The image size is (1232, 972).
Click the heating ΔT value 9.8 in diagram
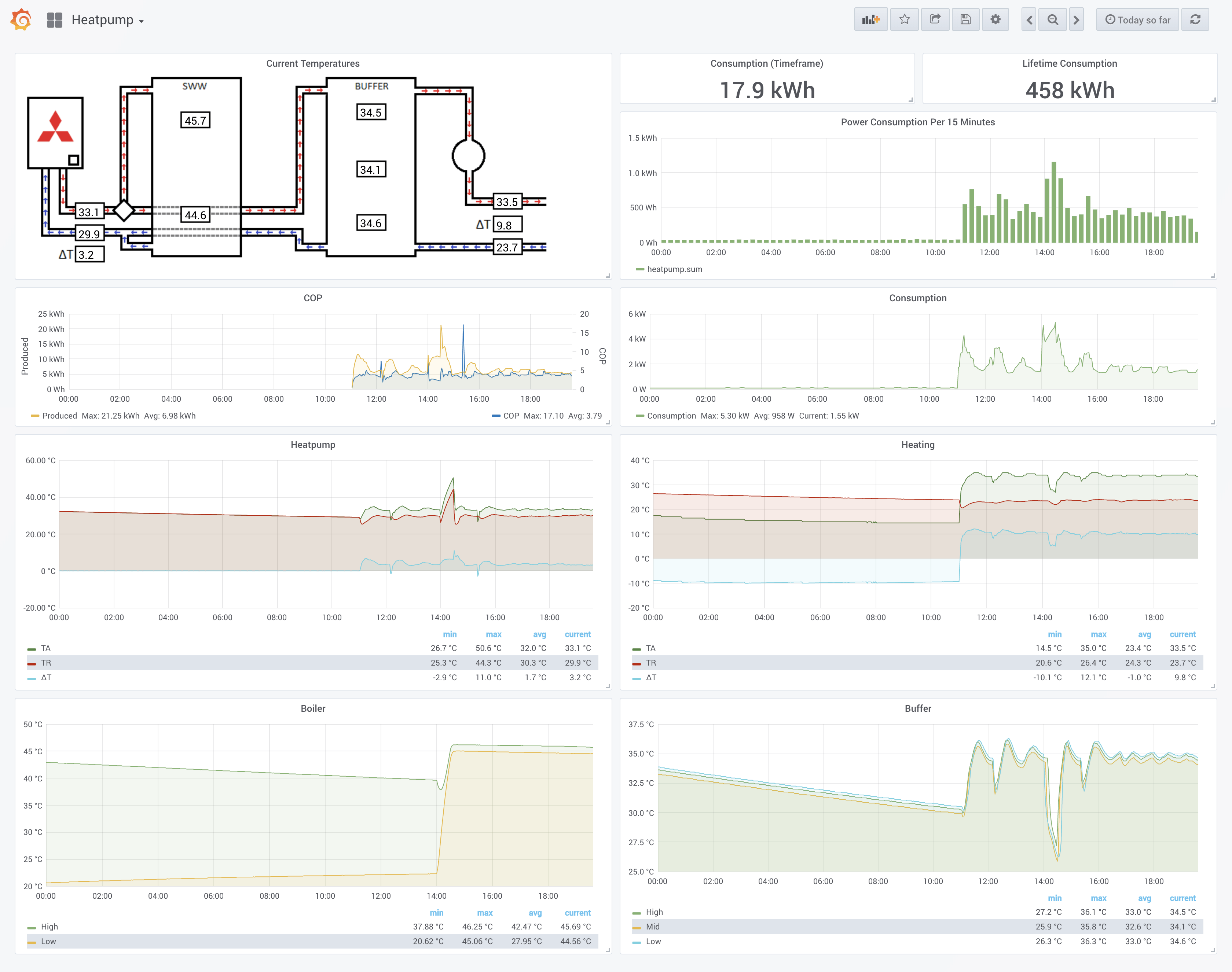click(508, 225)
